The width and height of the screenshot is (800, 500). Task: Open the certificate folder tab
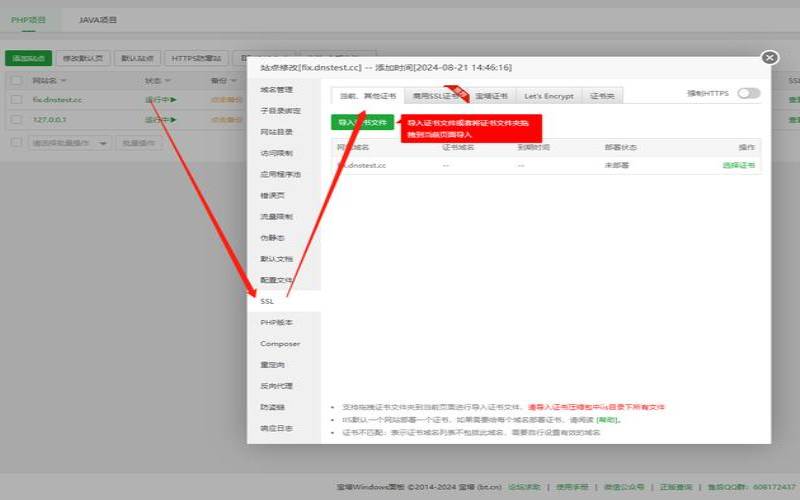(x=602, y=96)
